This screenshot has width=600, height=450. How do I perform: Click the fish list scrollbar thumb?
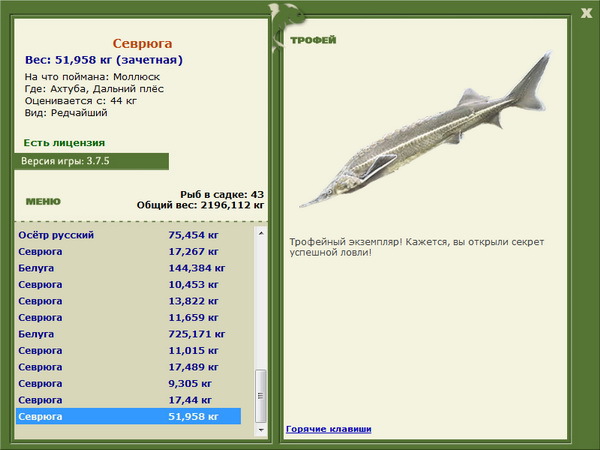pos(261,396)
